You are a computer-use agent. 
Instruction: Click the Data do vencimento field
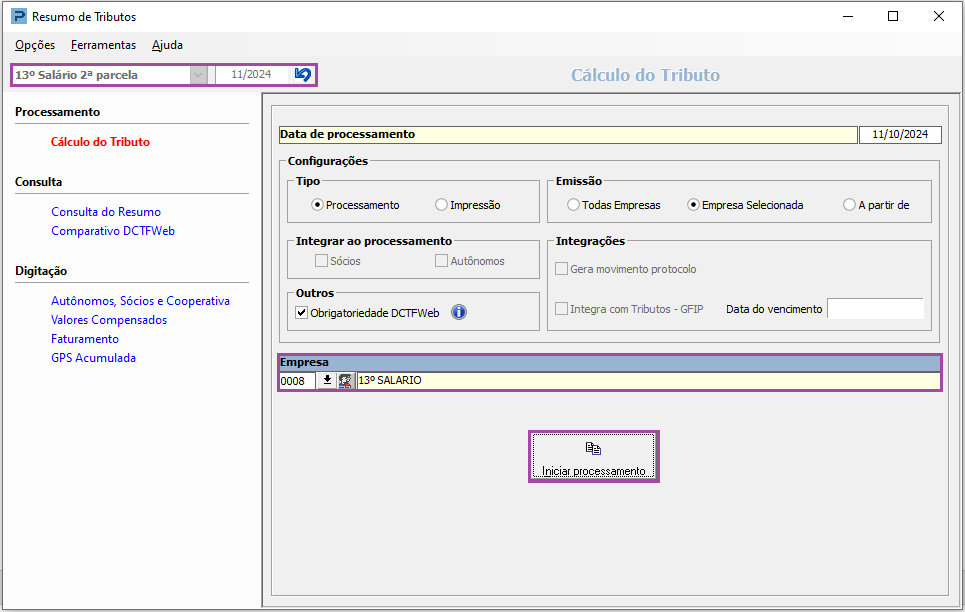click(x=874, y=309)
